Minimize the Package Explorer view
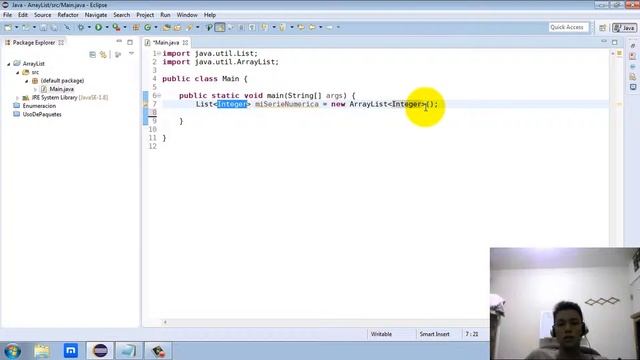 119,42
